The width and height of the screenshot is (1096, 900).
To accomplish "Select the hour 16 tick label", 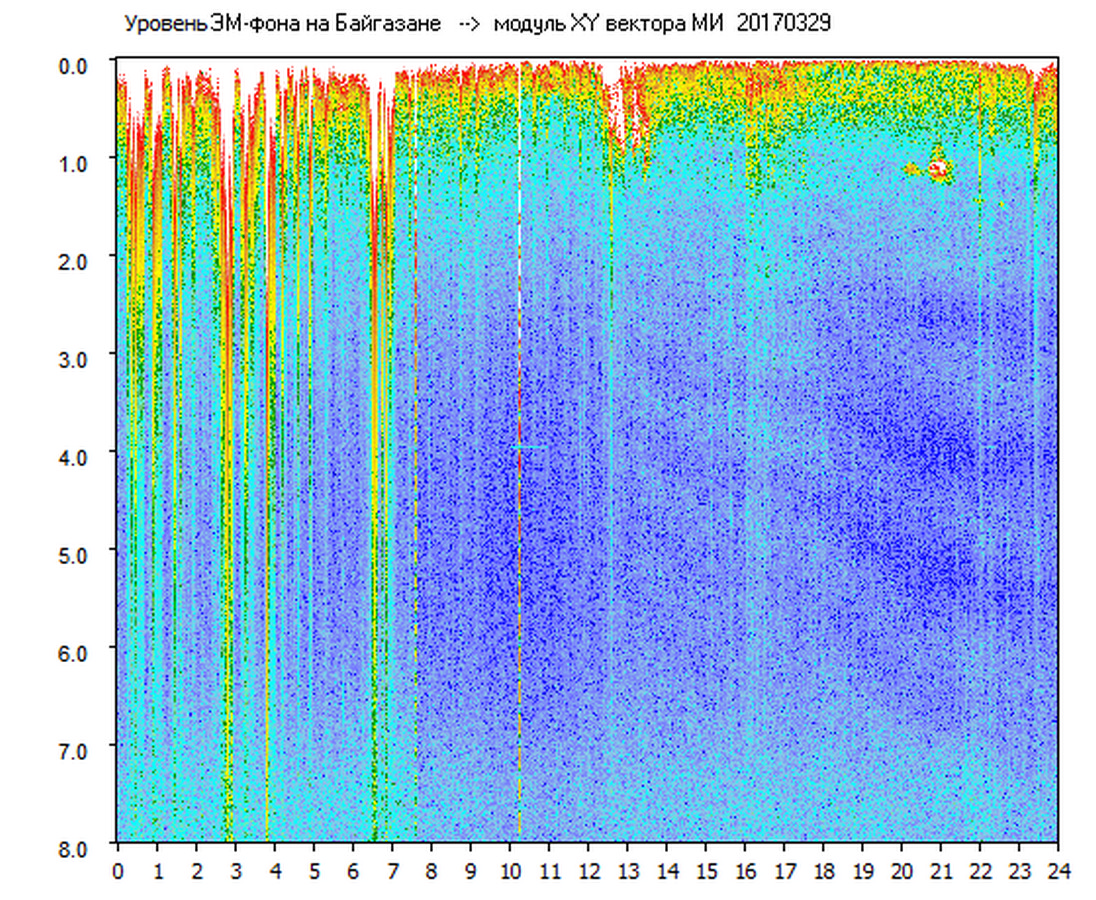I will pos(745,871).
